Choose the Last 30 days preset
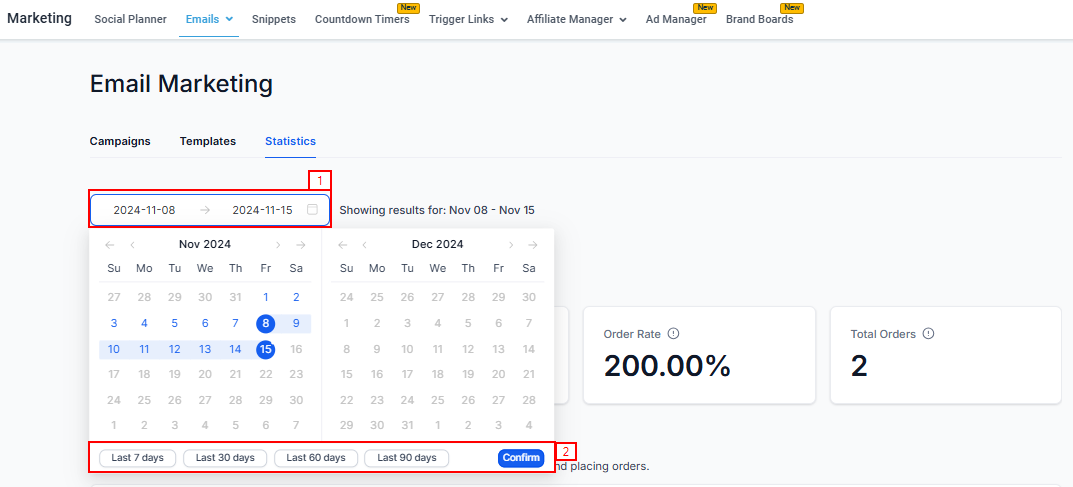This screenshot has width=1073, height=487. click(x=225, y=458)
